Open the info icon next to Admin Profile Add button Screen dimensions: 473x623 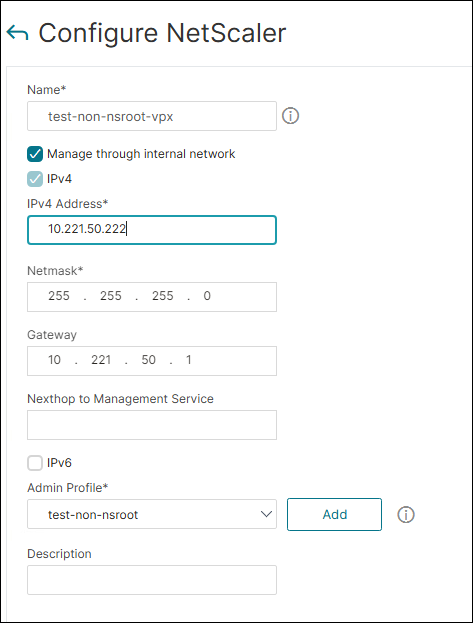[406, 515]
